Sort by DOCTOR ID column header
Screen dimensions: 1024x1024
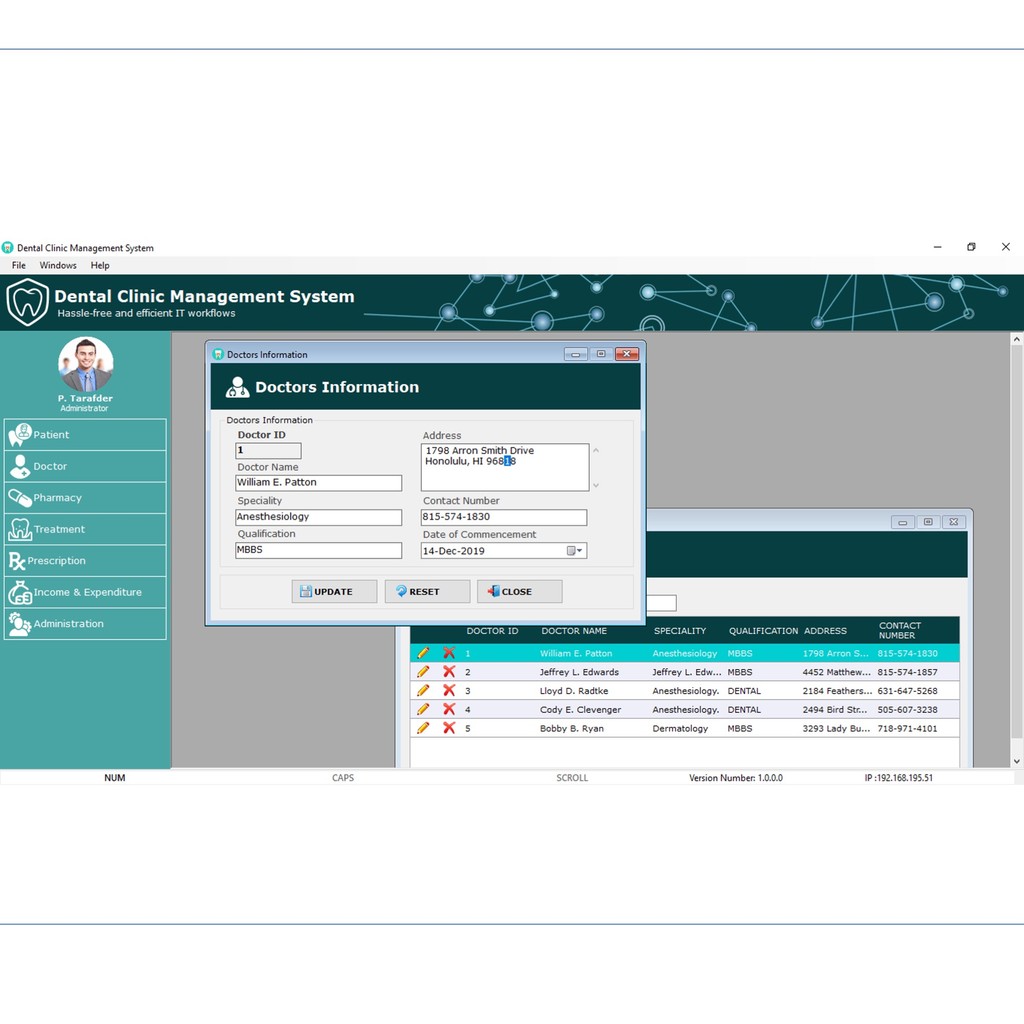click(x=492, y=631)
